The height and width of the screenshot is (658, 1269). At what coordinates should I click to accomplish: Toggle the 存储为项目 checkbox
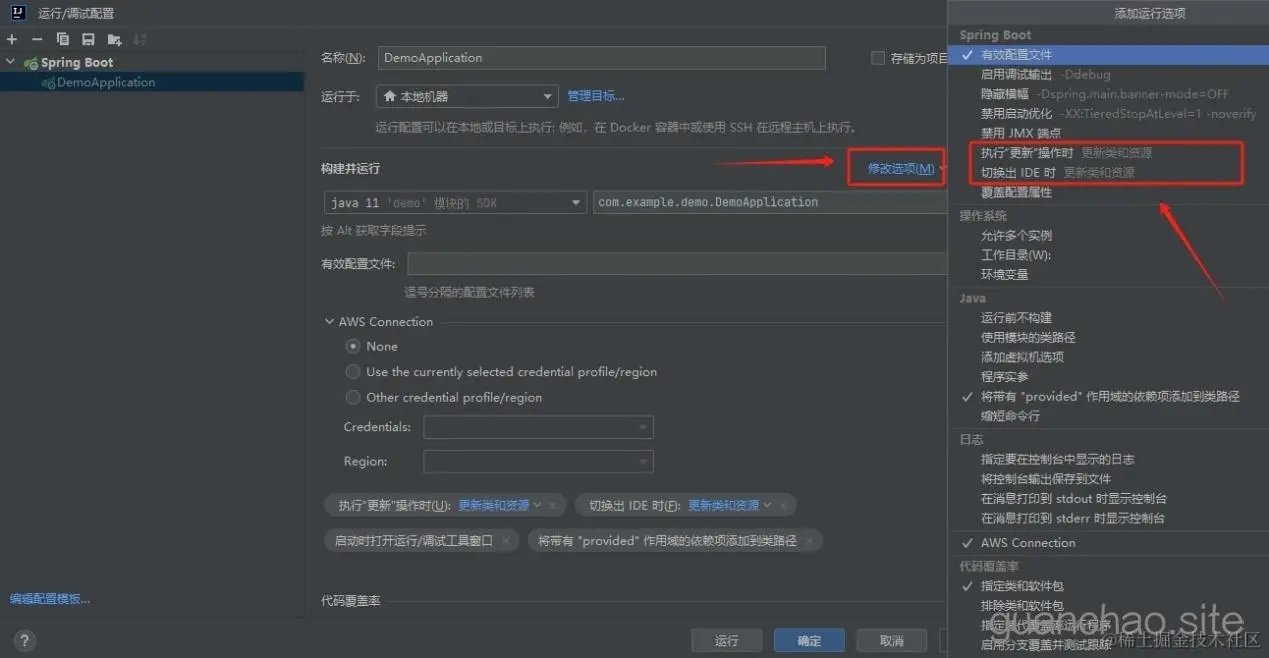click(878, 58)
